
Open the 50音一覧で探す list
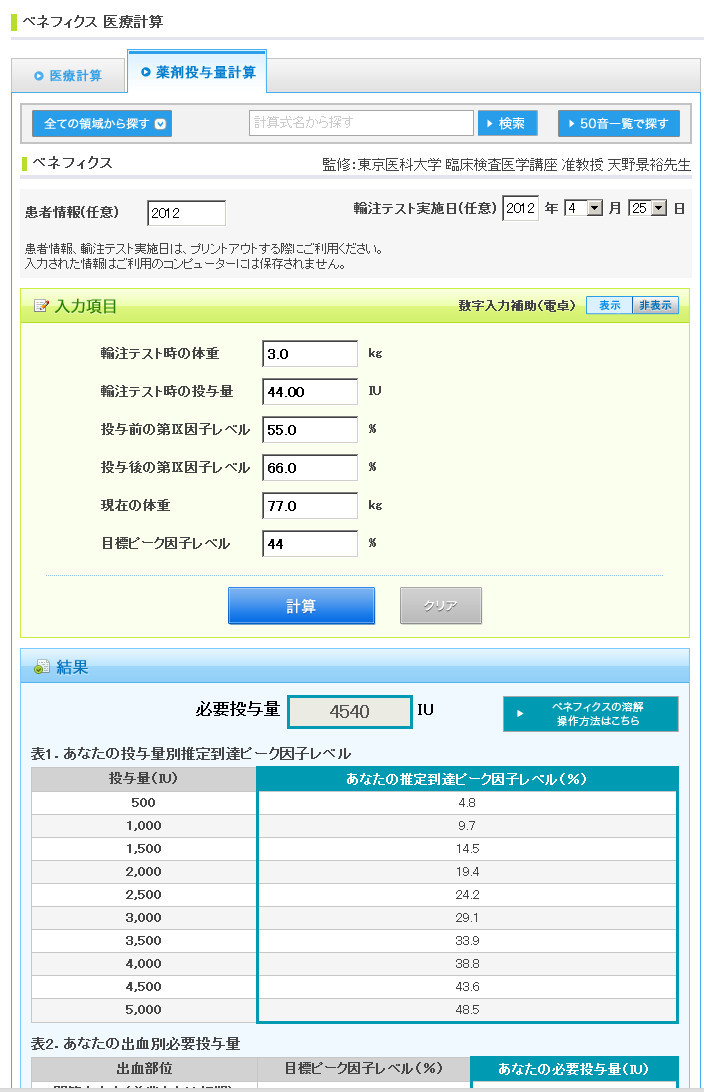click(x=619, y=123)
